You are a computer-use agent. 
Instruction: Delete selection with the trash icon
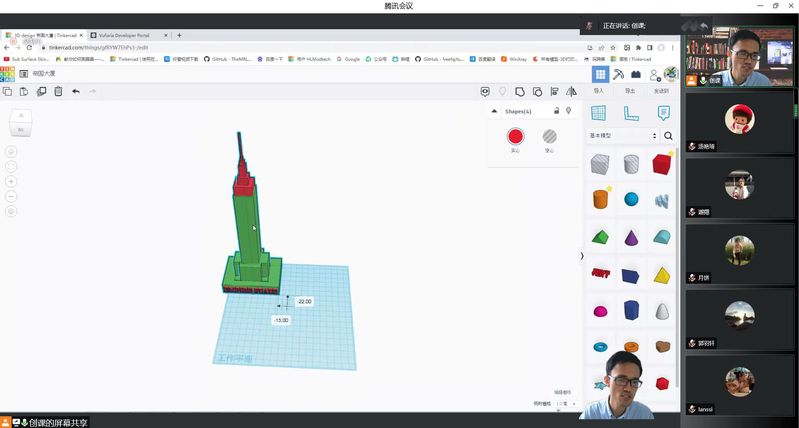click(x=58, y=91)
